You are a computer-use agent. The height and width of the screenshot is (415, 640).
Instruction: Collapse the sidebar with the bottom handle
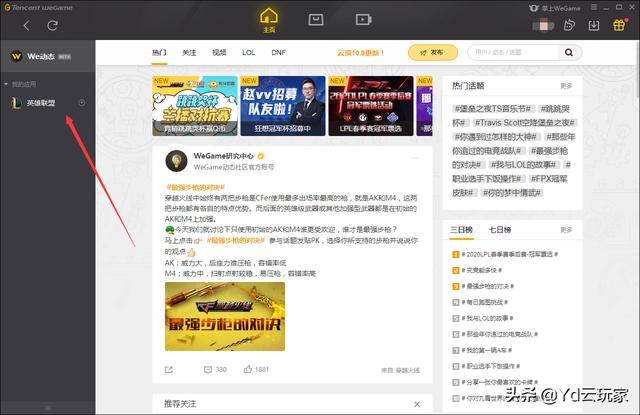(48, 408)
